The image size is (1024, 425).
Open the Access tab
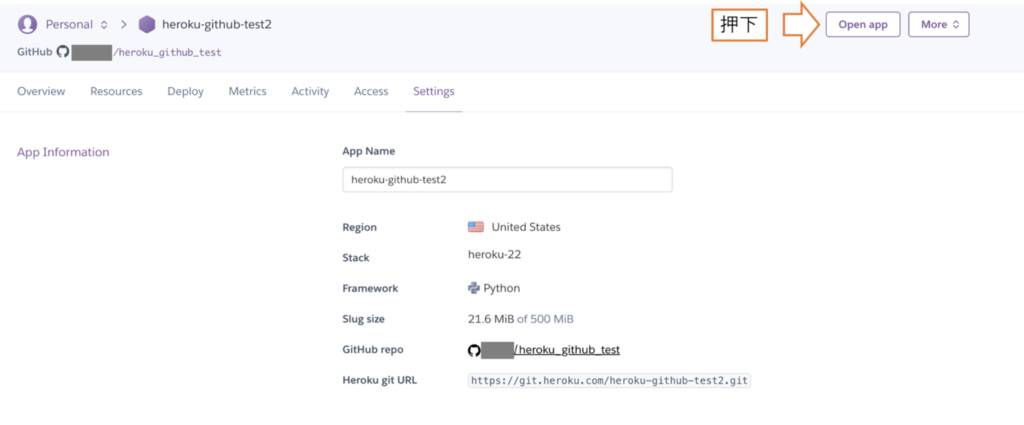point(371,91)
